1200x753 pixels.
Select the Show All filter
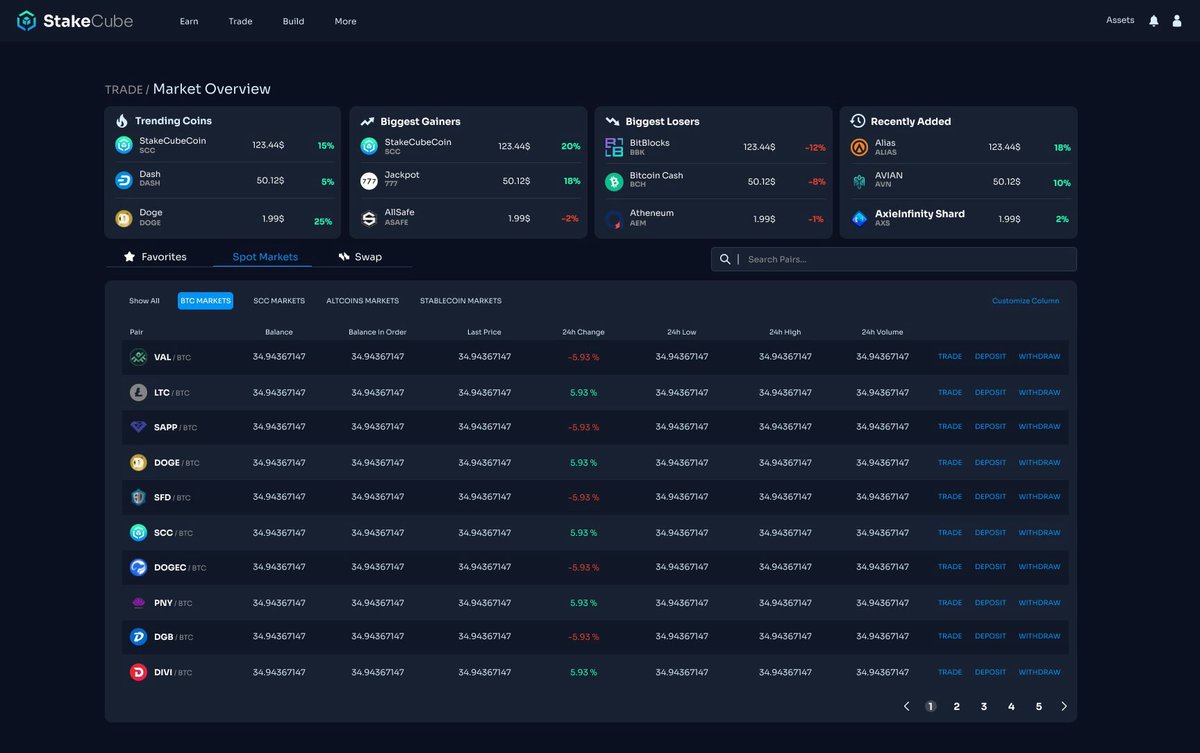click(144, 301)
